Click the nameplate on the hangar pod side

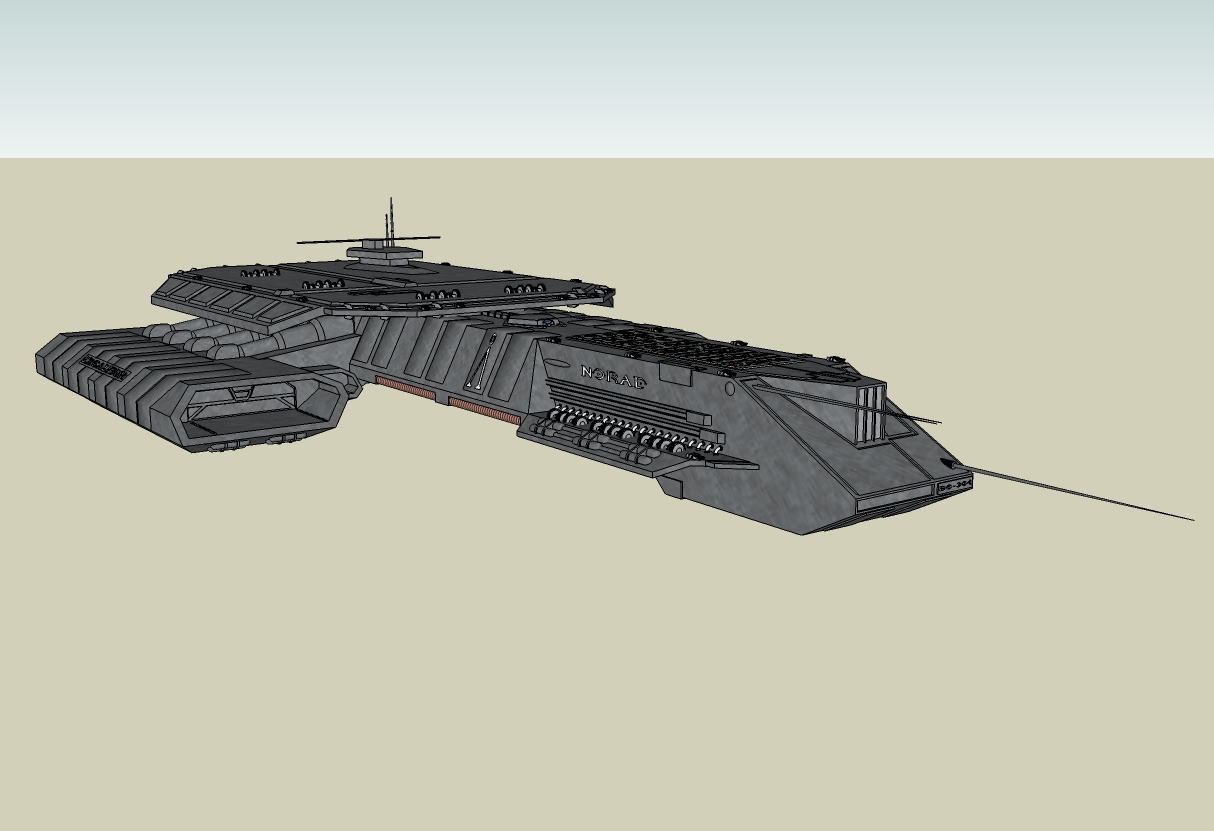[x=105, y=367]
